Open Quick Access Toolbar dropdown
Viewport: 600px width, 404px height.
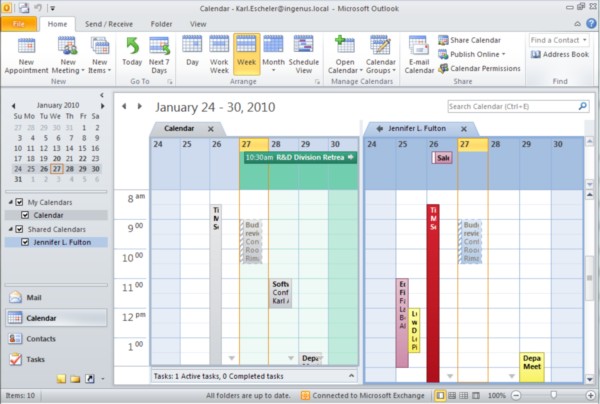tap(53, 8)
